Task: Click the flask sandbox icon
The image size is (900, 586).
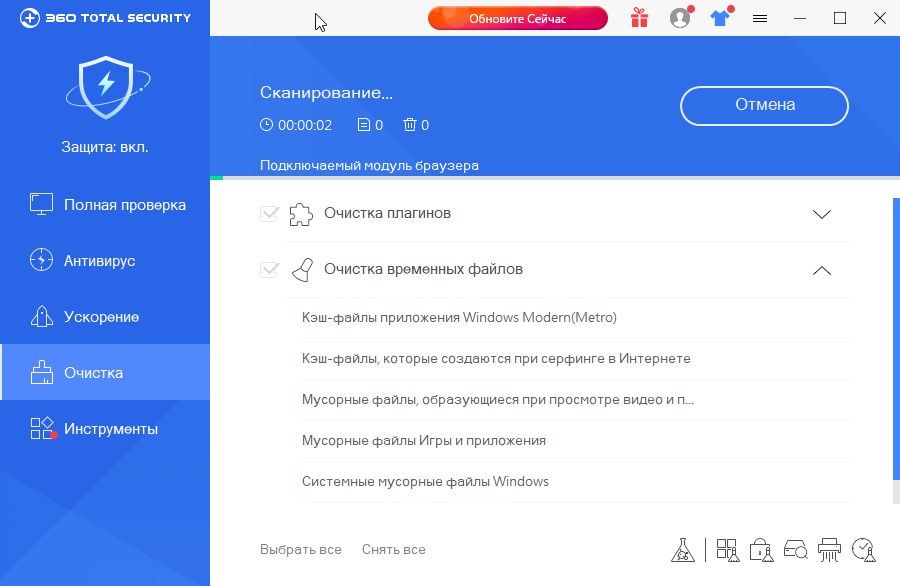Action: 683,550
